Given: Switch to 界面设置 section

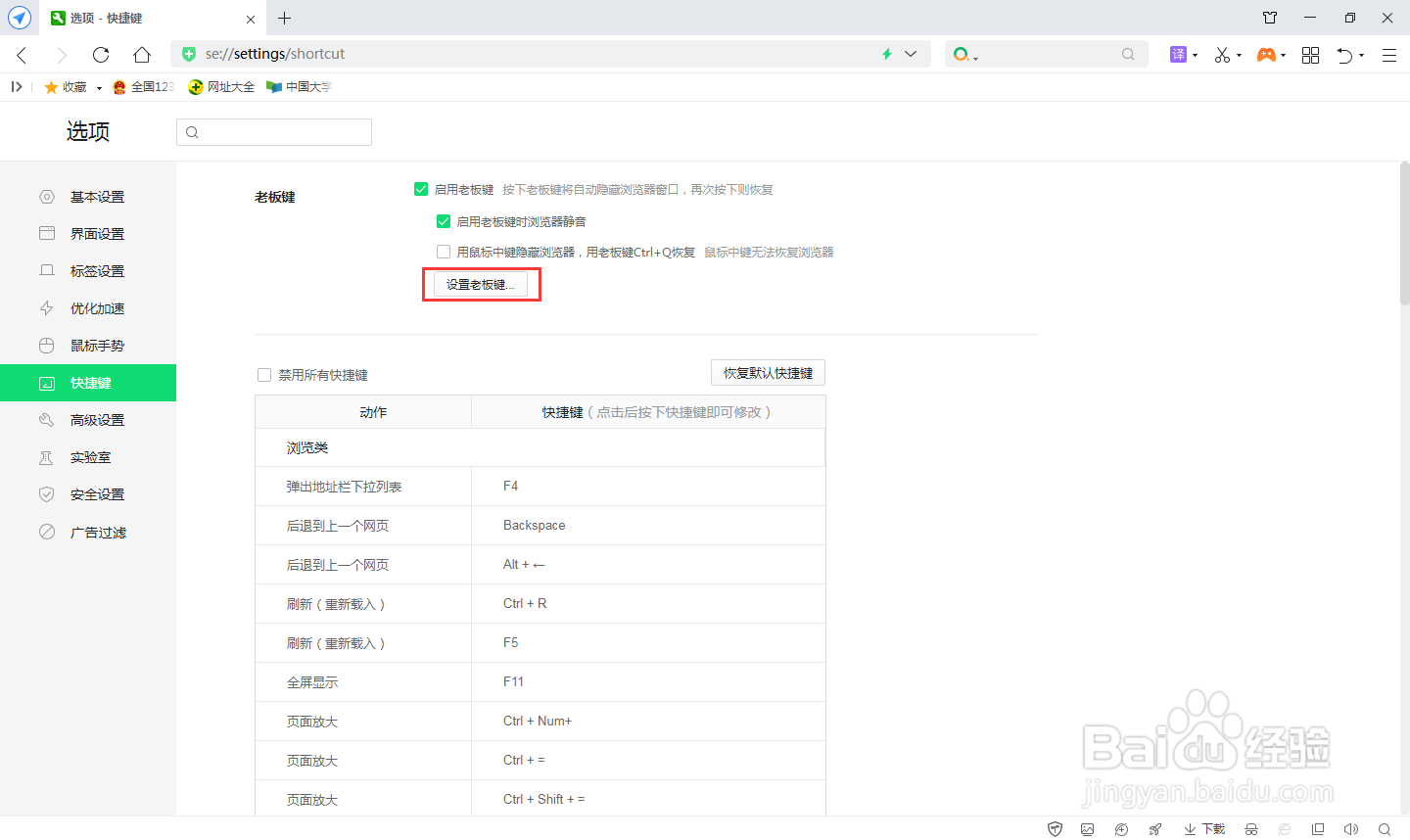Looking at the screenshot, I should (x=88, y=234).
